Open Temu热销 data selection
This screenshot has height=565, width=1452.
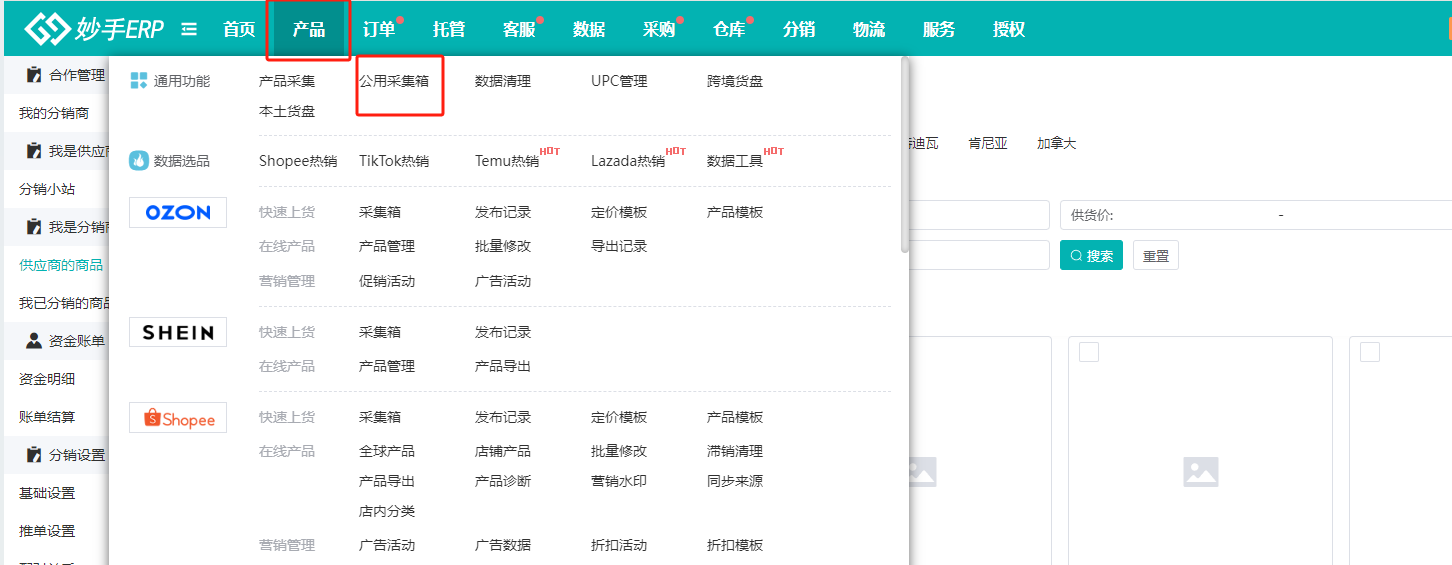(x=507, y=161)
